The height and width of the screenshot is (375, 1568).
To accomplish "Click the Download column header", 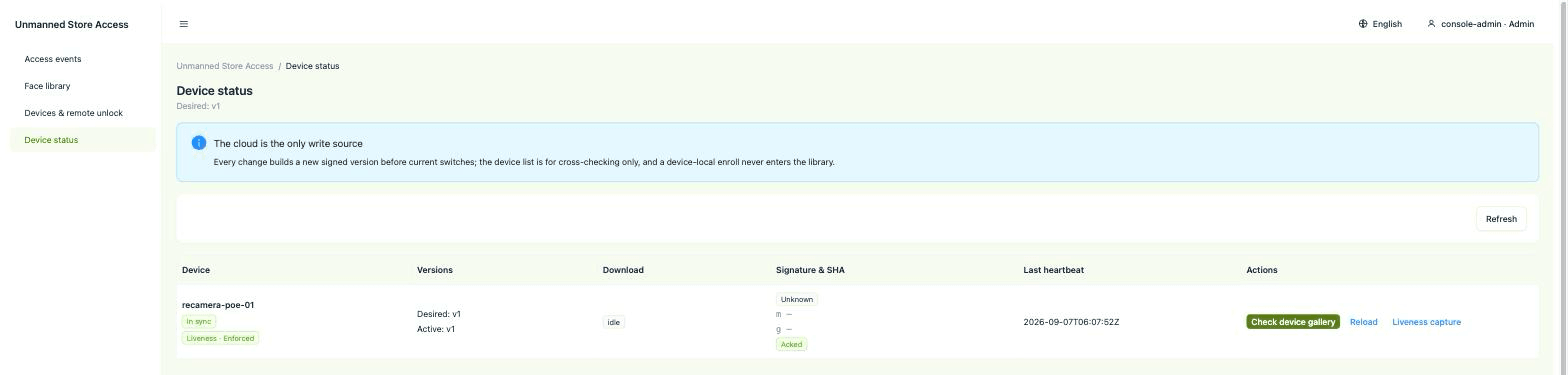I will [623, 270].
